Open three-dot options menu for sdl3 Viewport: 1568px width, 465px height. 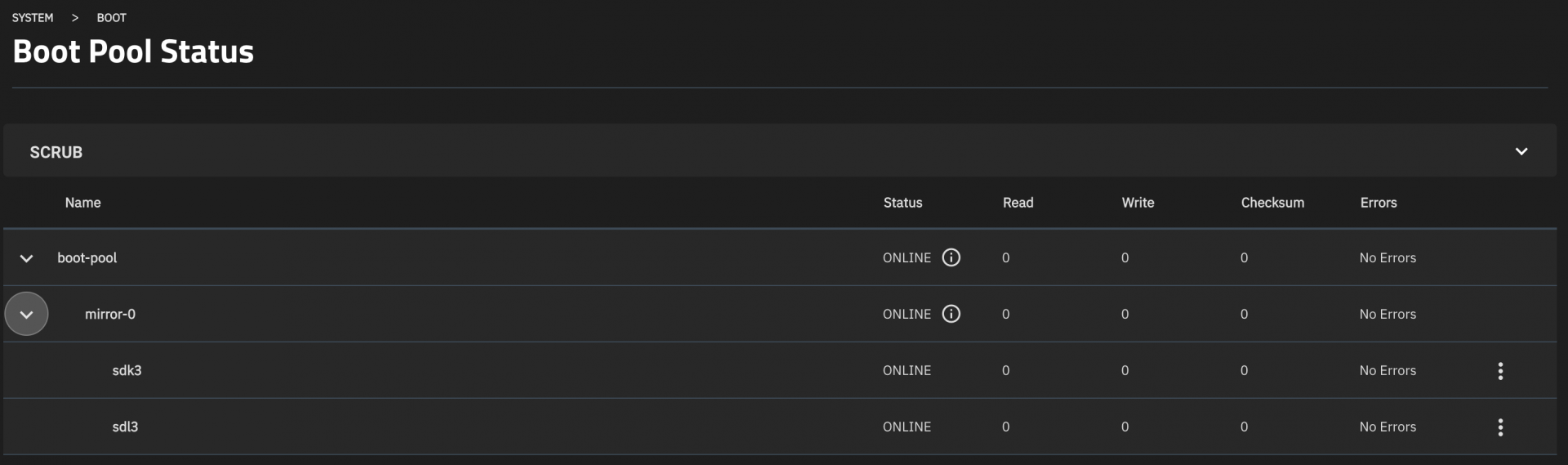coord(1500,427)
